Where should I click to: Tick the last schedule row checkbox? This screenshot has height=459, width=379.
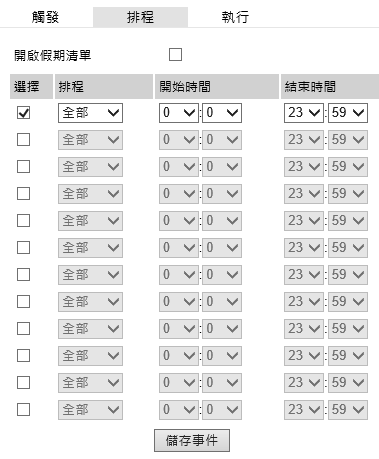(23, 410)
